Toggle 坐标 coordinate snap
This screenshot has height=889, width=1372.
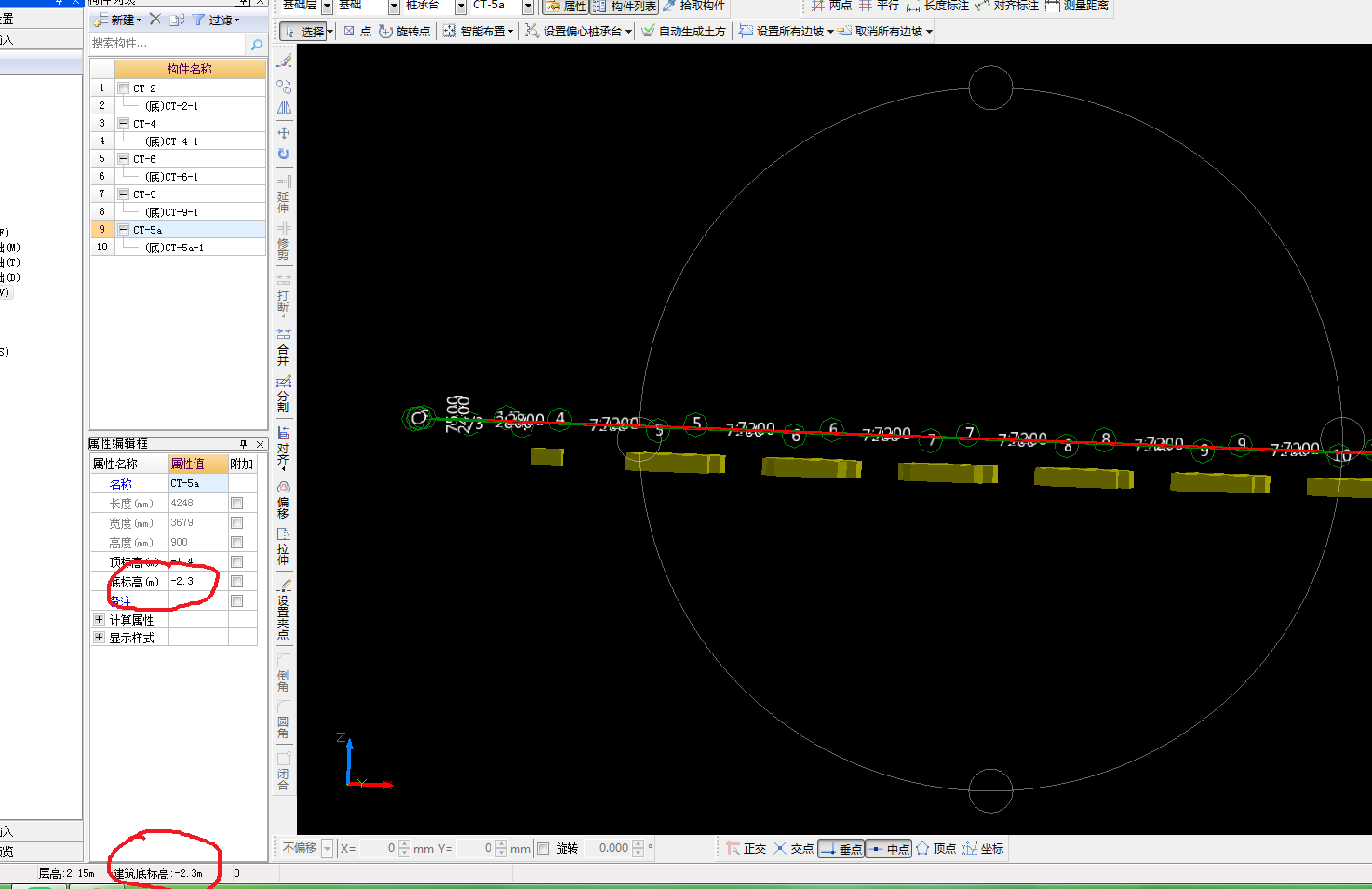click(984, 848)
